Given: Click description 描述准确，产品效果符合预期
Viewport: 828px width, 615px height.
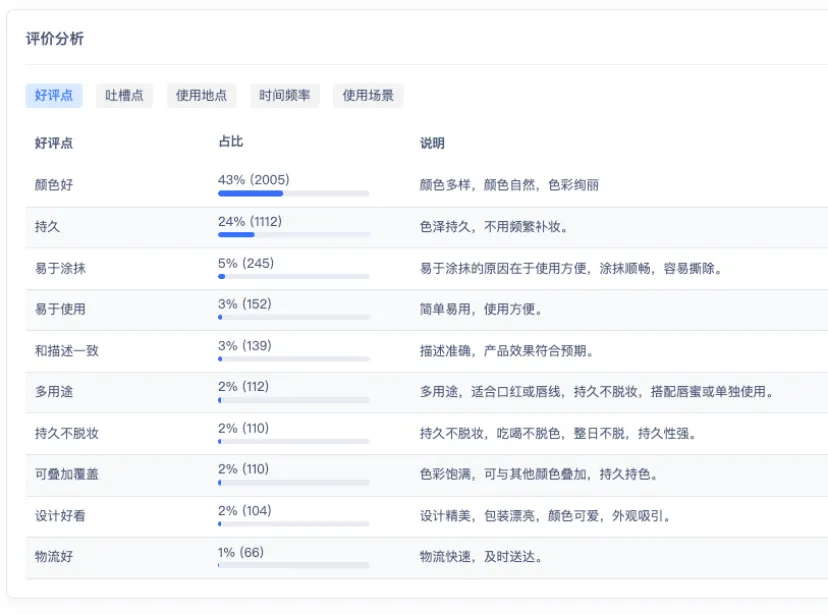Looking at the screenshot, I should click(507, 351).
